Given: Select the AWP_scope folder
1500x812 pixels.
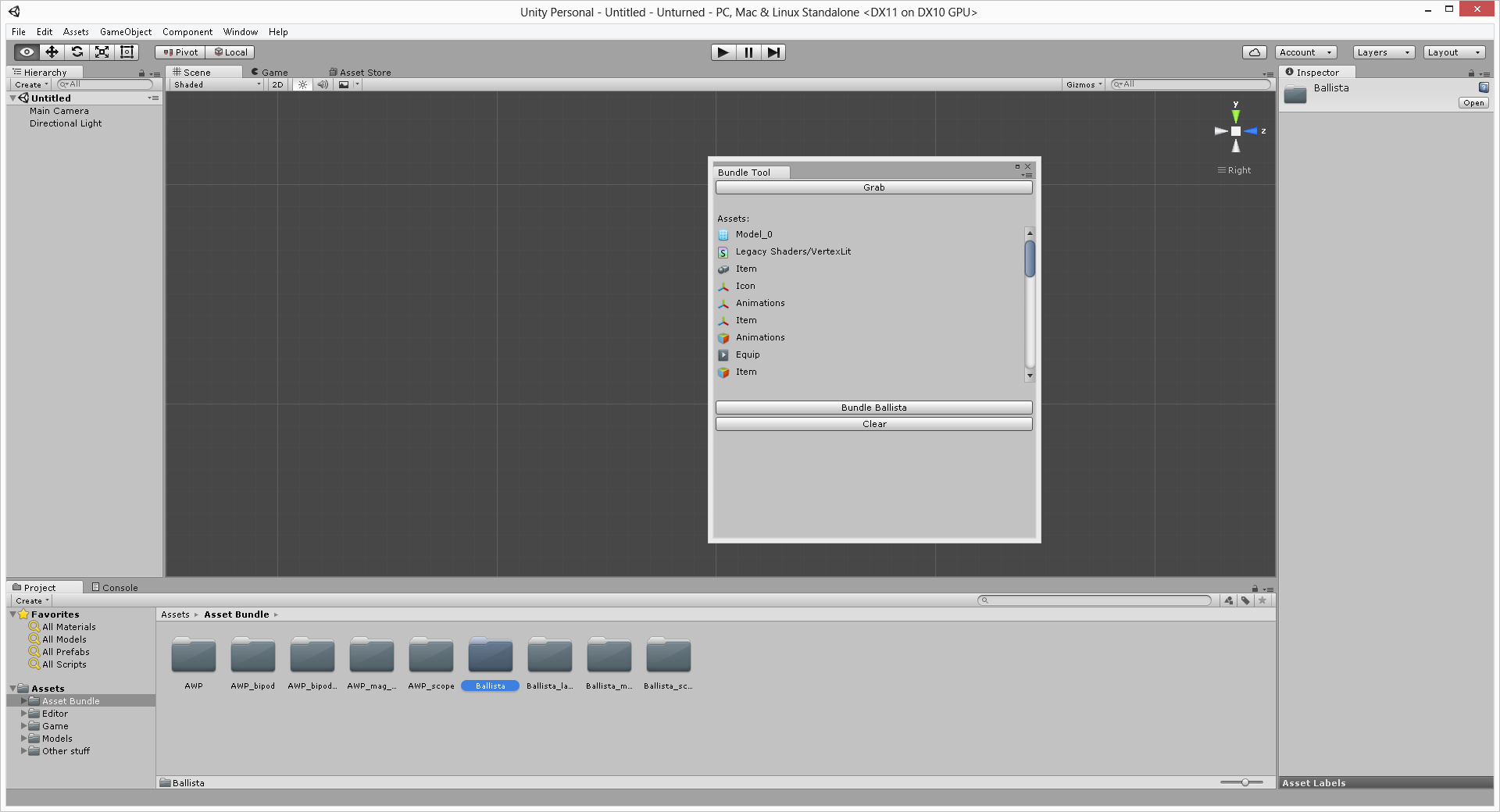Looking at the screenshot, I should click(431, 663).
